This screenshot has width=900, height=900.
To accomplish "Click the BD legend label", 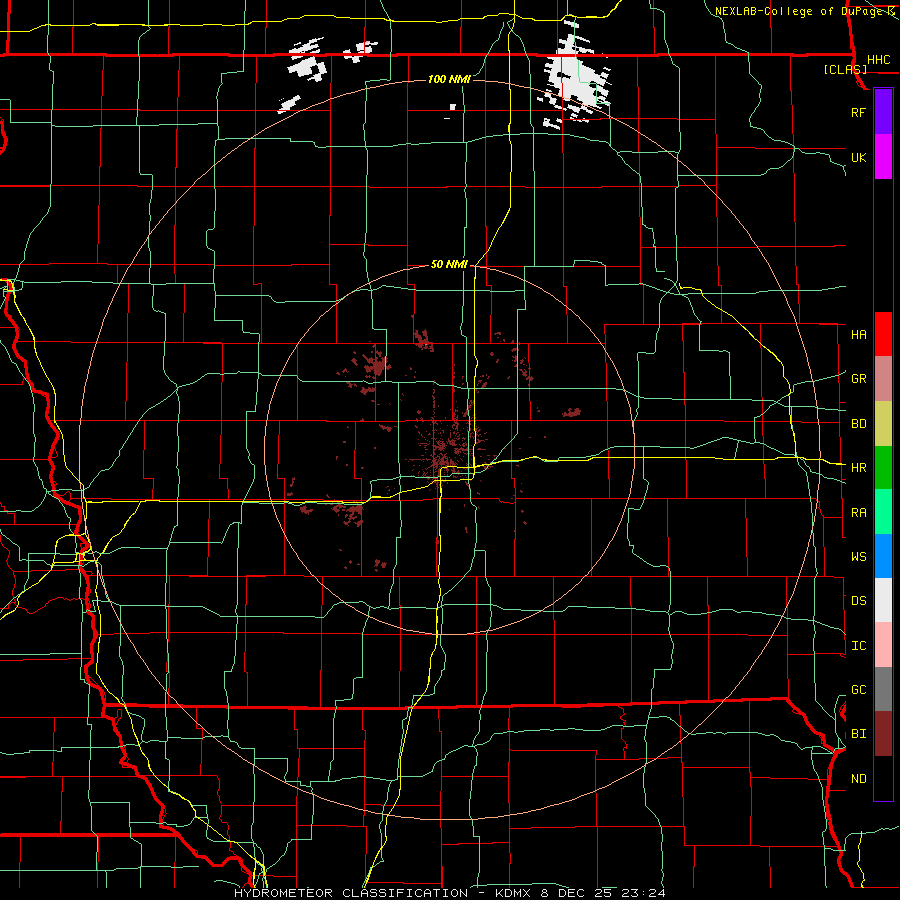I will pos(858,424).
